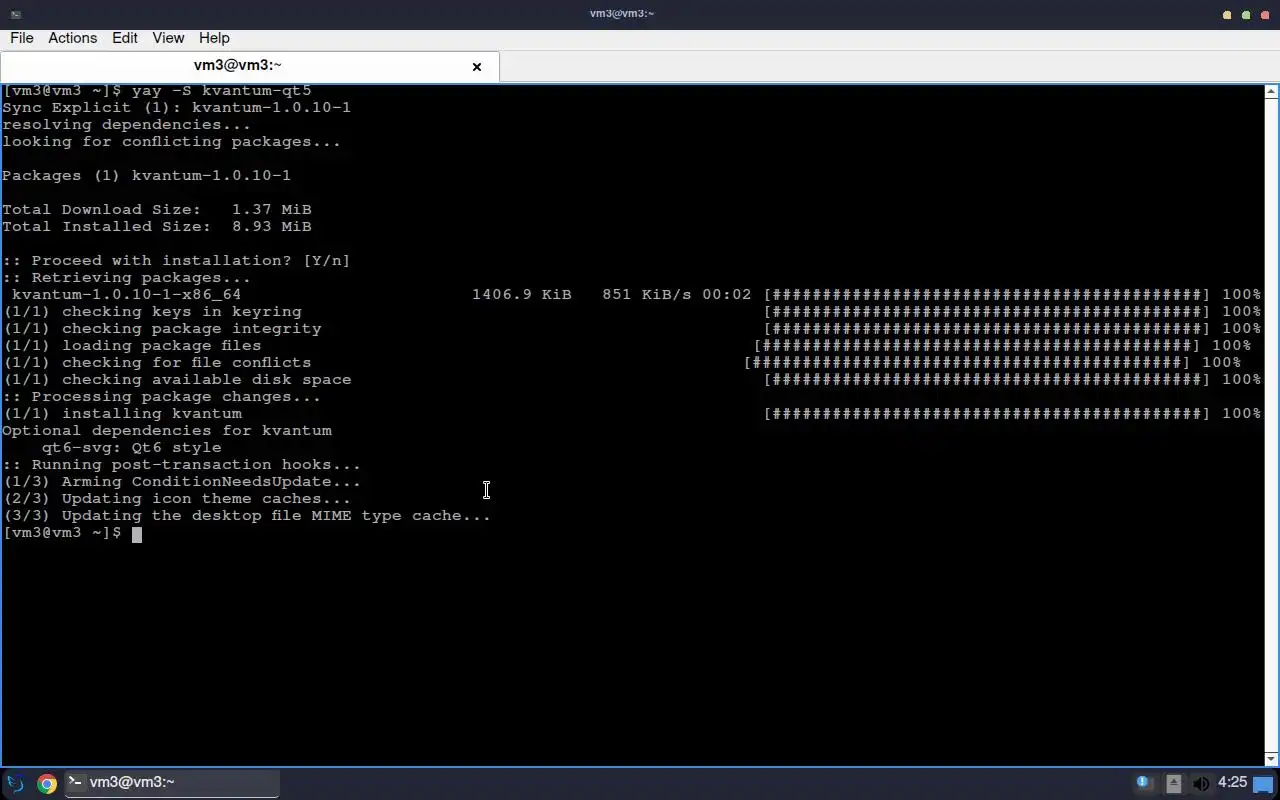The width and height of the screenshot is (1280, 800).
Task: Select the vm3@vm3:~ terminal tab
Action: click(238, 66)
